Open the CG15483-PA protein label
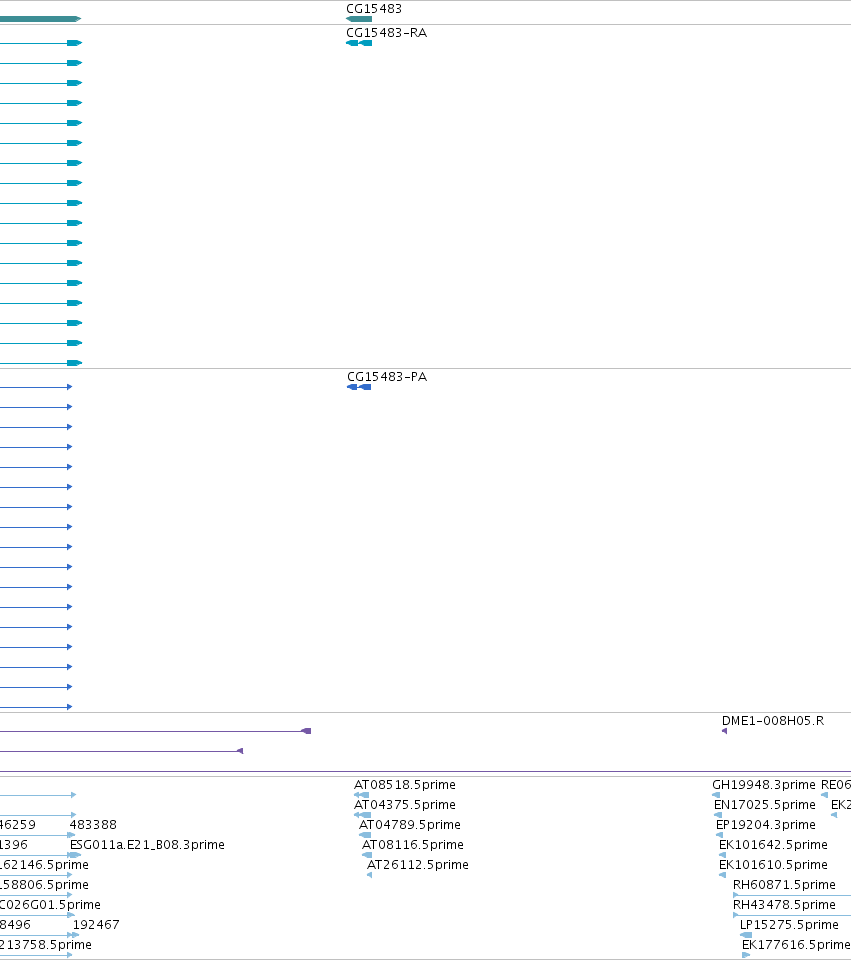This screenshot has width=851, height=960. (x=387, y=377)
